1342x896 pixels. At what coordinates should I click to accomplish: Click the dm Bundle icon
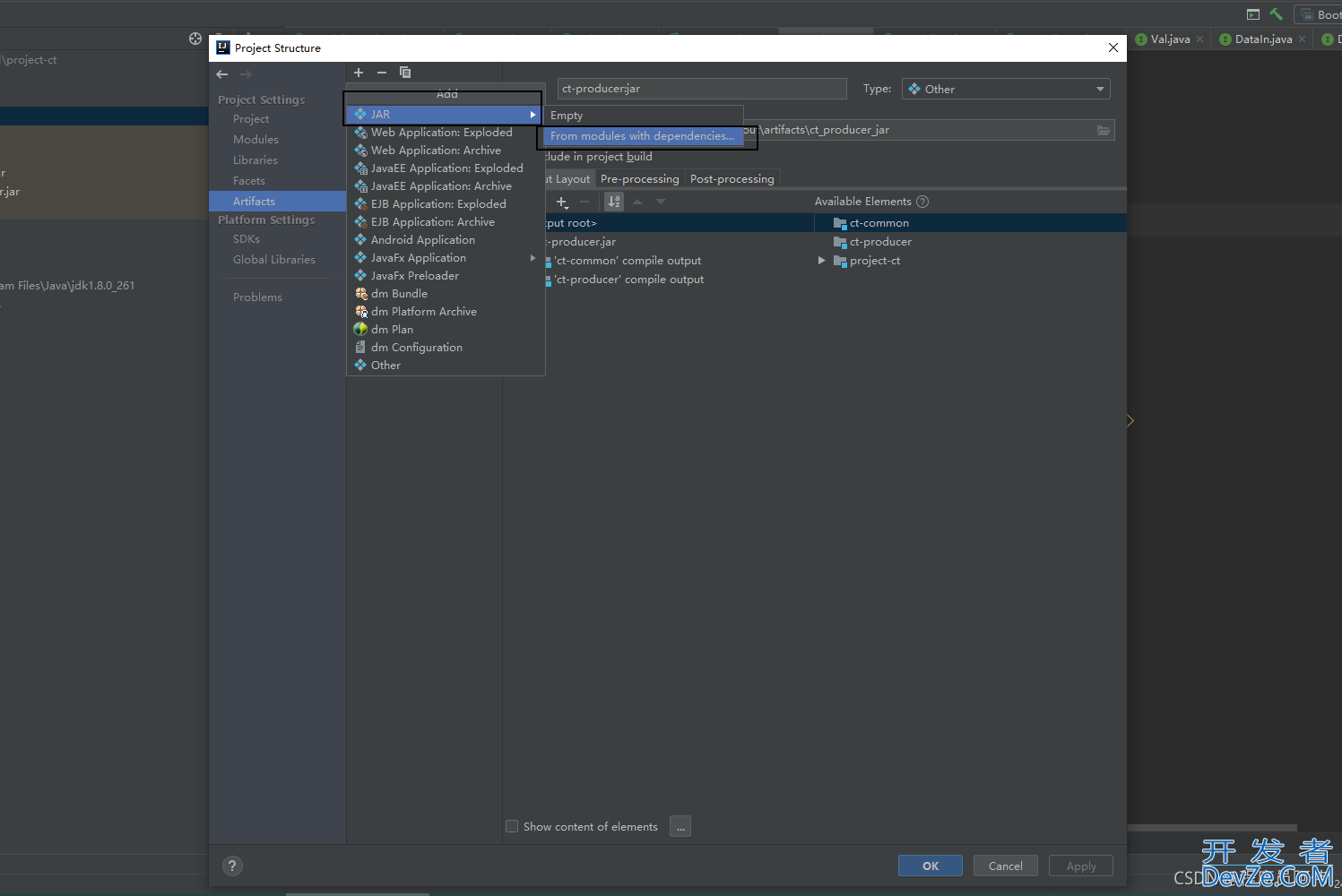click(x=360, y=294)
